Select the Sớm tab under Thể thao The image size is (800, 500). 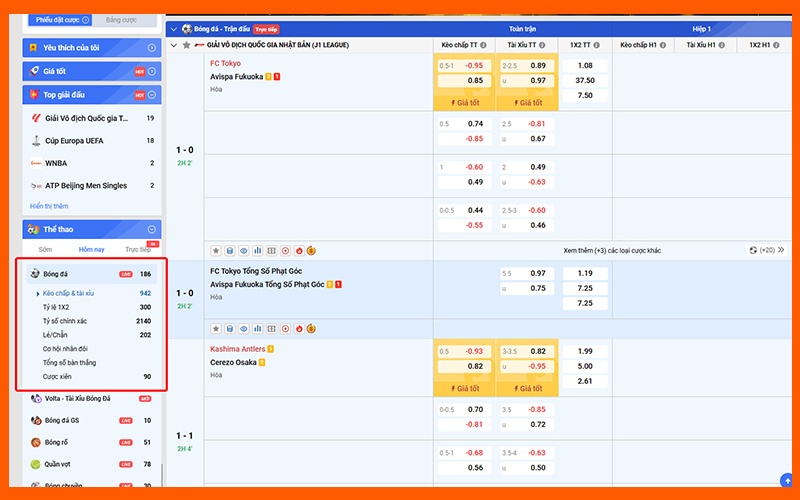45,249
